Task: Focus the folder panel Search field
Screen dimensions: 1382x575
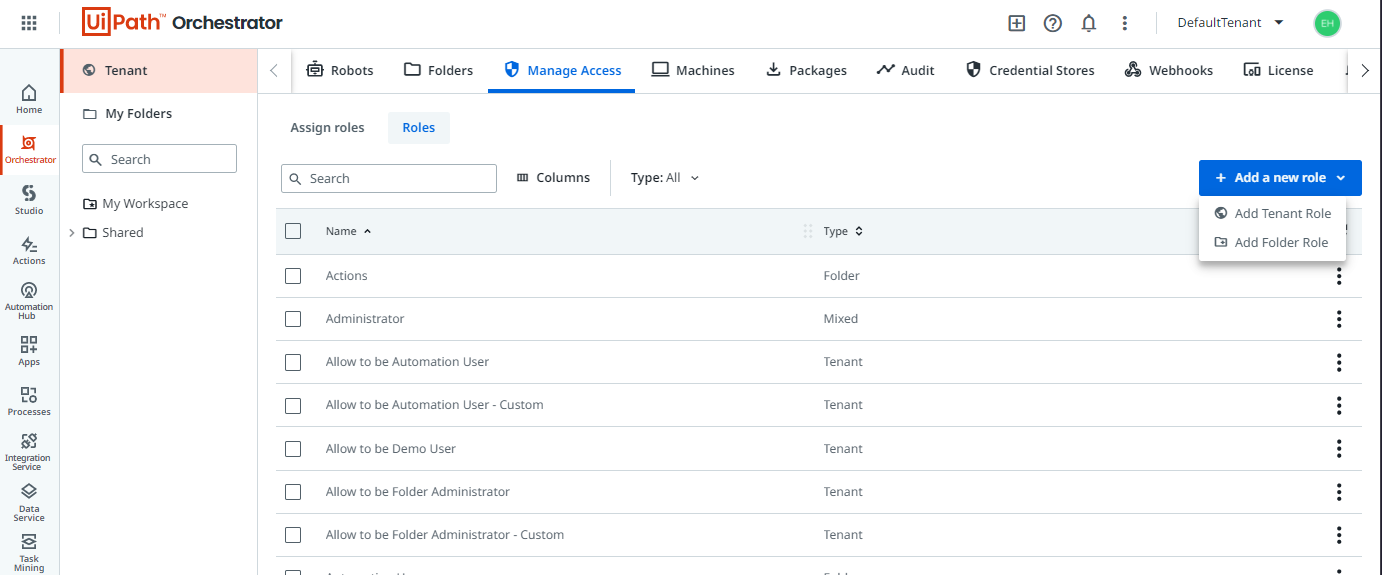Action: (159, 159)
